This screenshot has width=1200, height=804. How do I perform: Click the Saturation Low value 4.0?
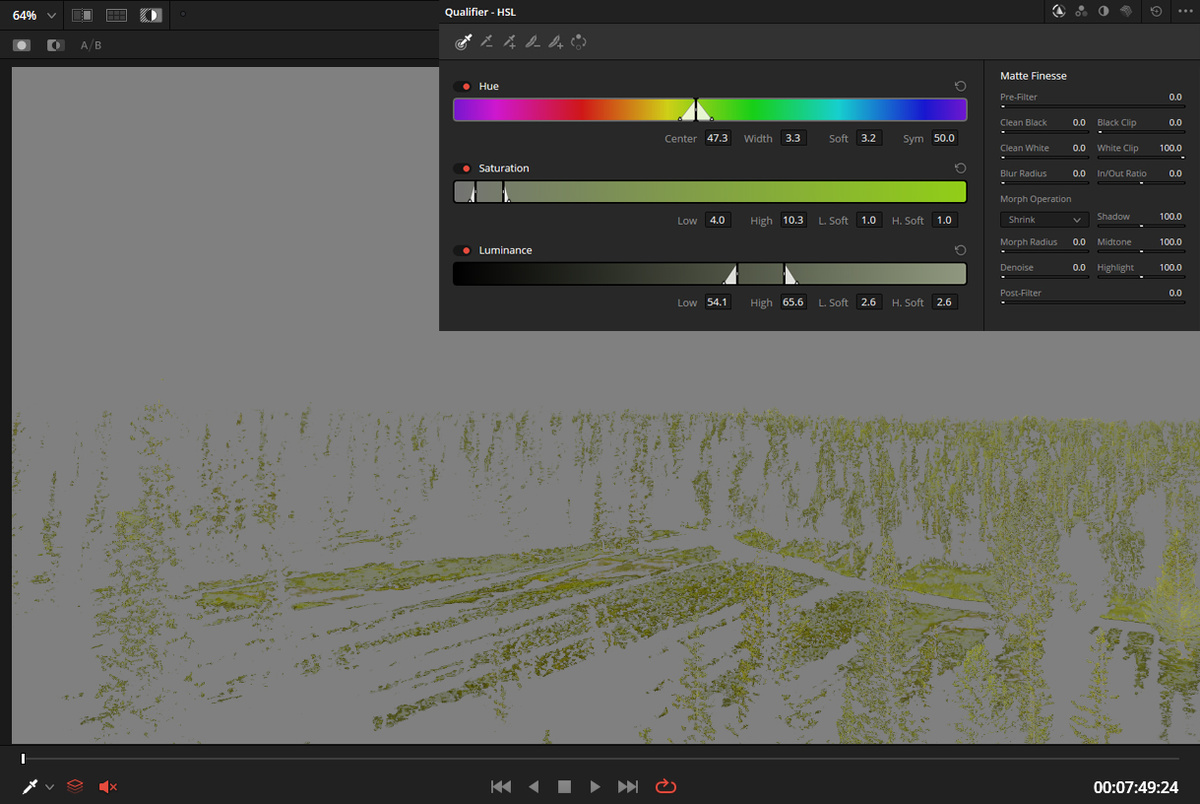(x=717, y=220)
